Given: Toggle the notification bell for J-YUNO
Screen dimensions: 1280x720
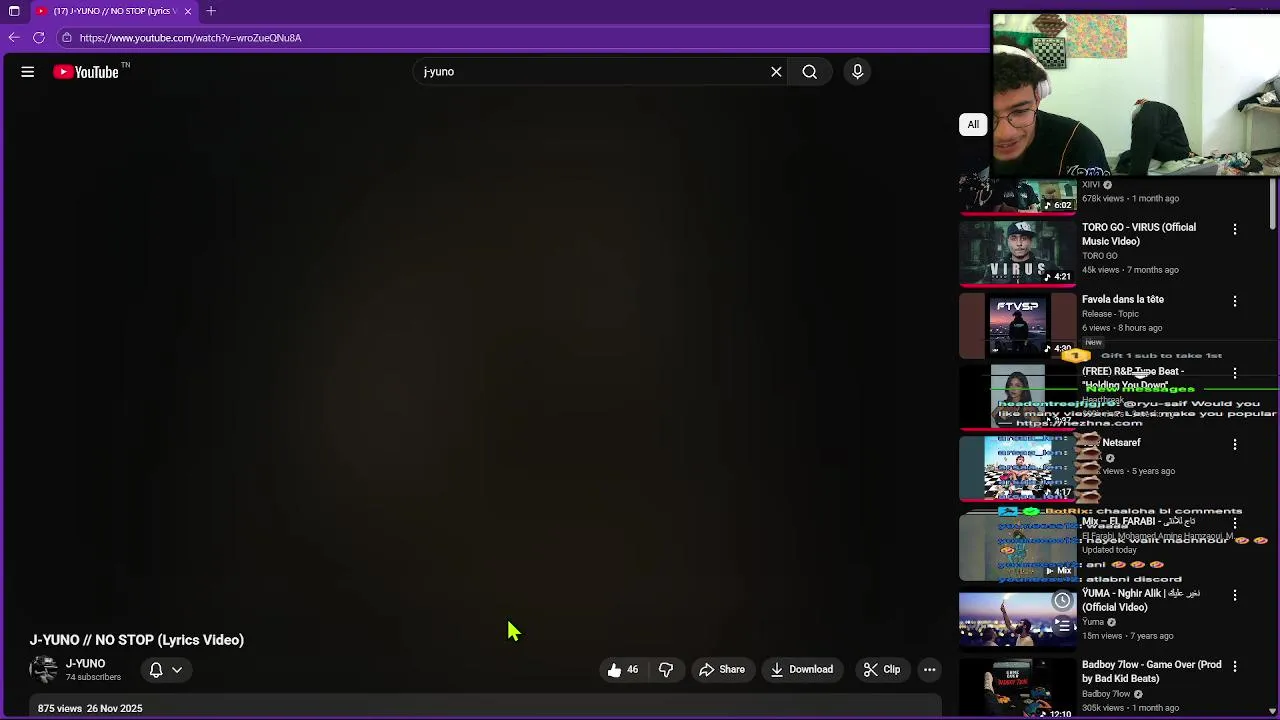Looking at the screenshot, I should tap(156, 670).
